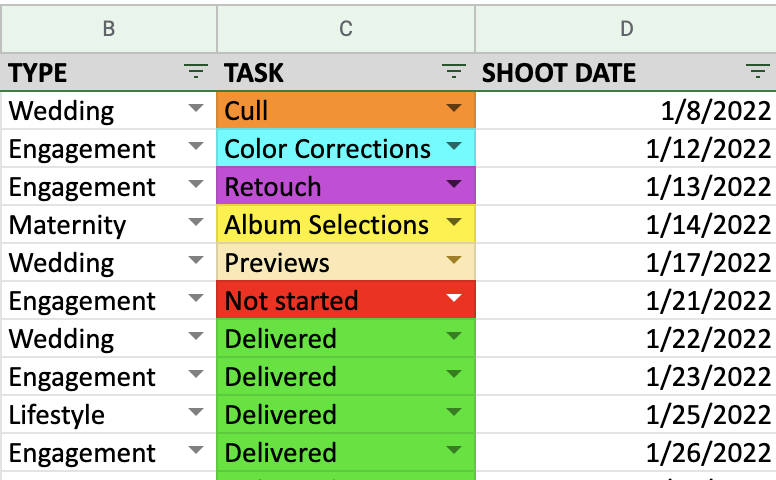The height and width of the screenshot is (480, 776).
Task: Open Previews task dropdown arrow
Action: pos(454,259)
